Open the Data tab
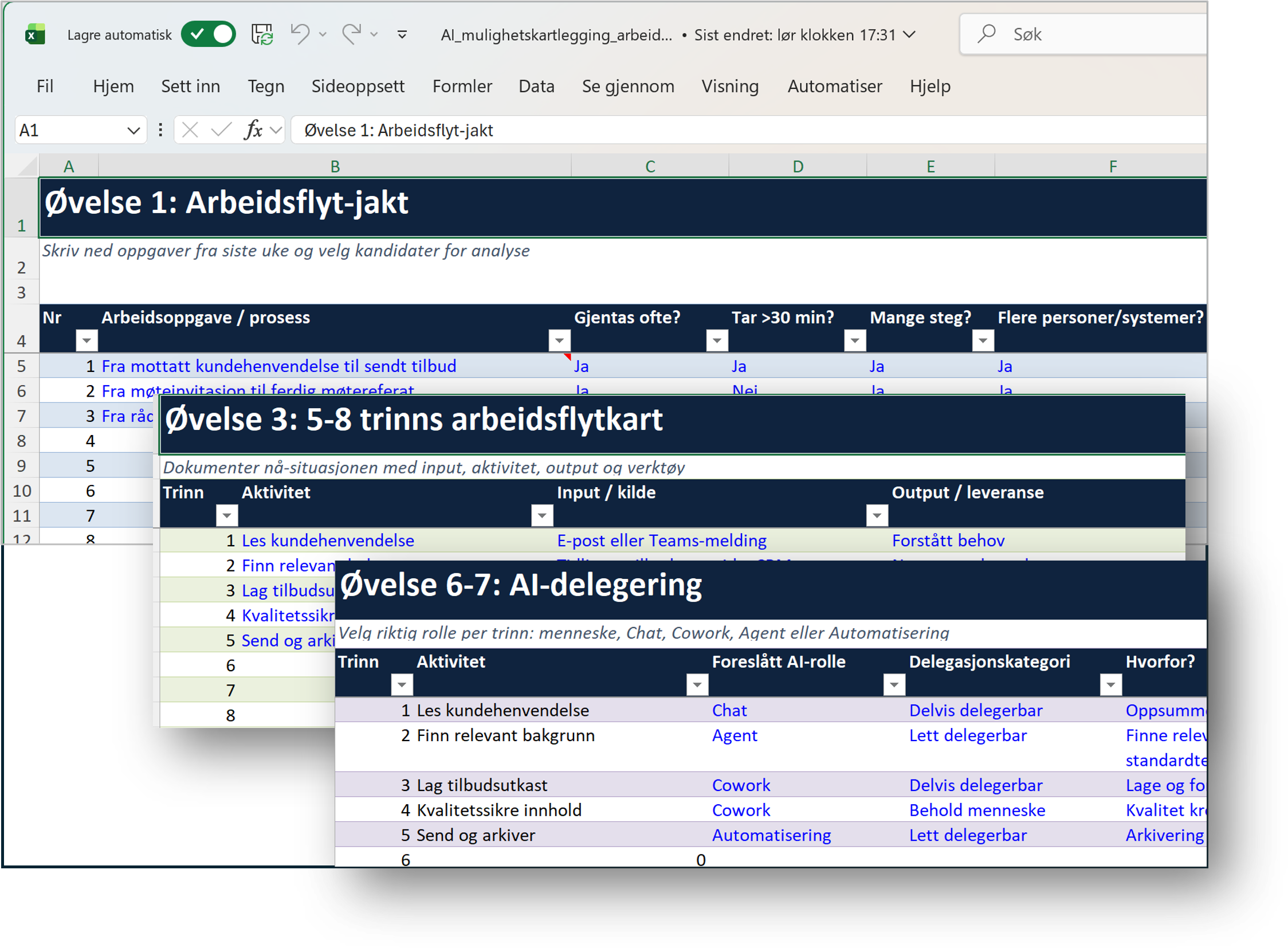The image size is (1288, 948). [x=536, y=86]
